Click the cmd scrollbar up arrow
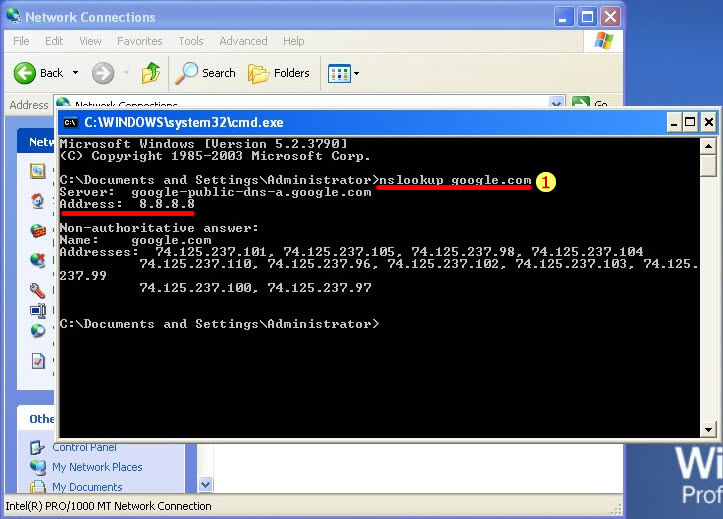The height and width of the screenshot is (519, 723). coord(708,147)
